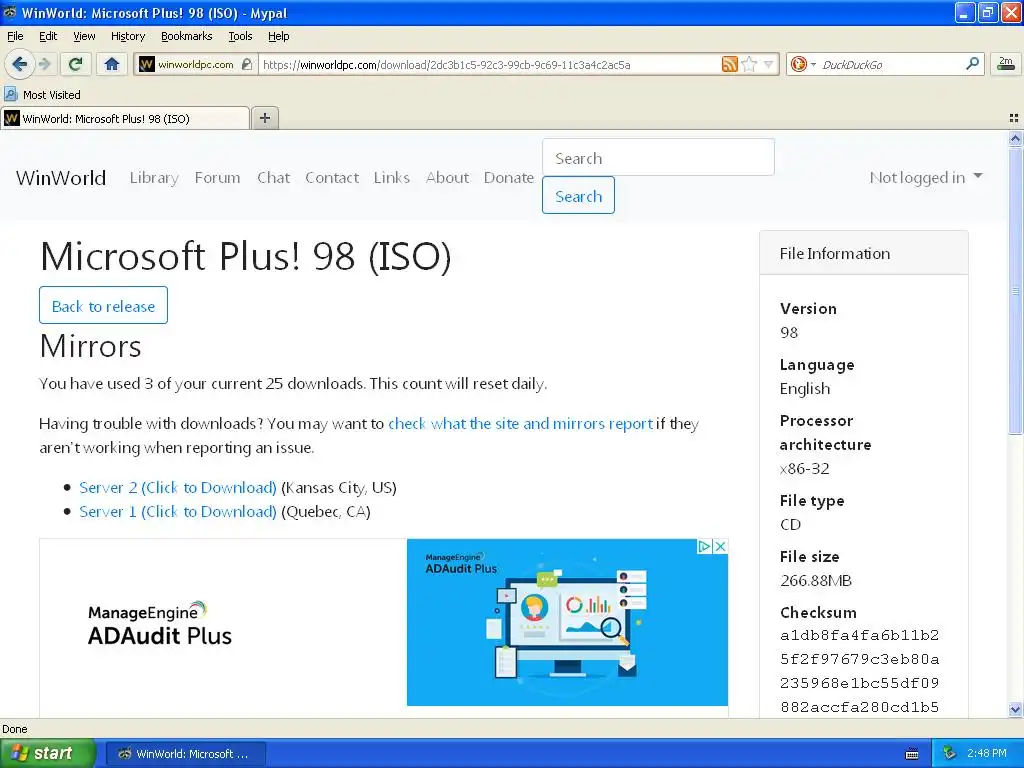The width and height of the screenshot is (1024, 768).
Task: Bookmark this page with the star icon
Action: [749, 64]
